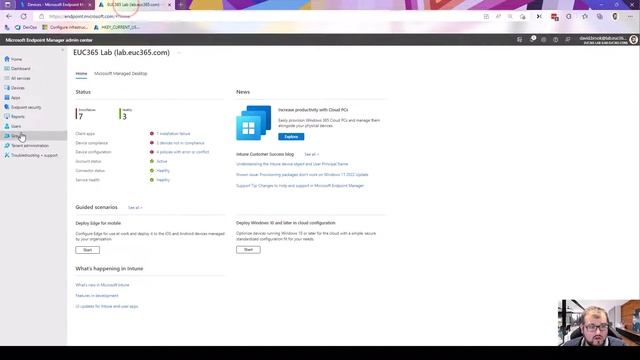Open the notifications bell in the header
The image size is (640, 360).
tap(532, 40)
